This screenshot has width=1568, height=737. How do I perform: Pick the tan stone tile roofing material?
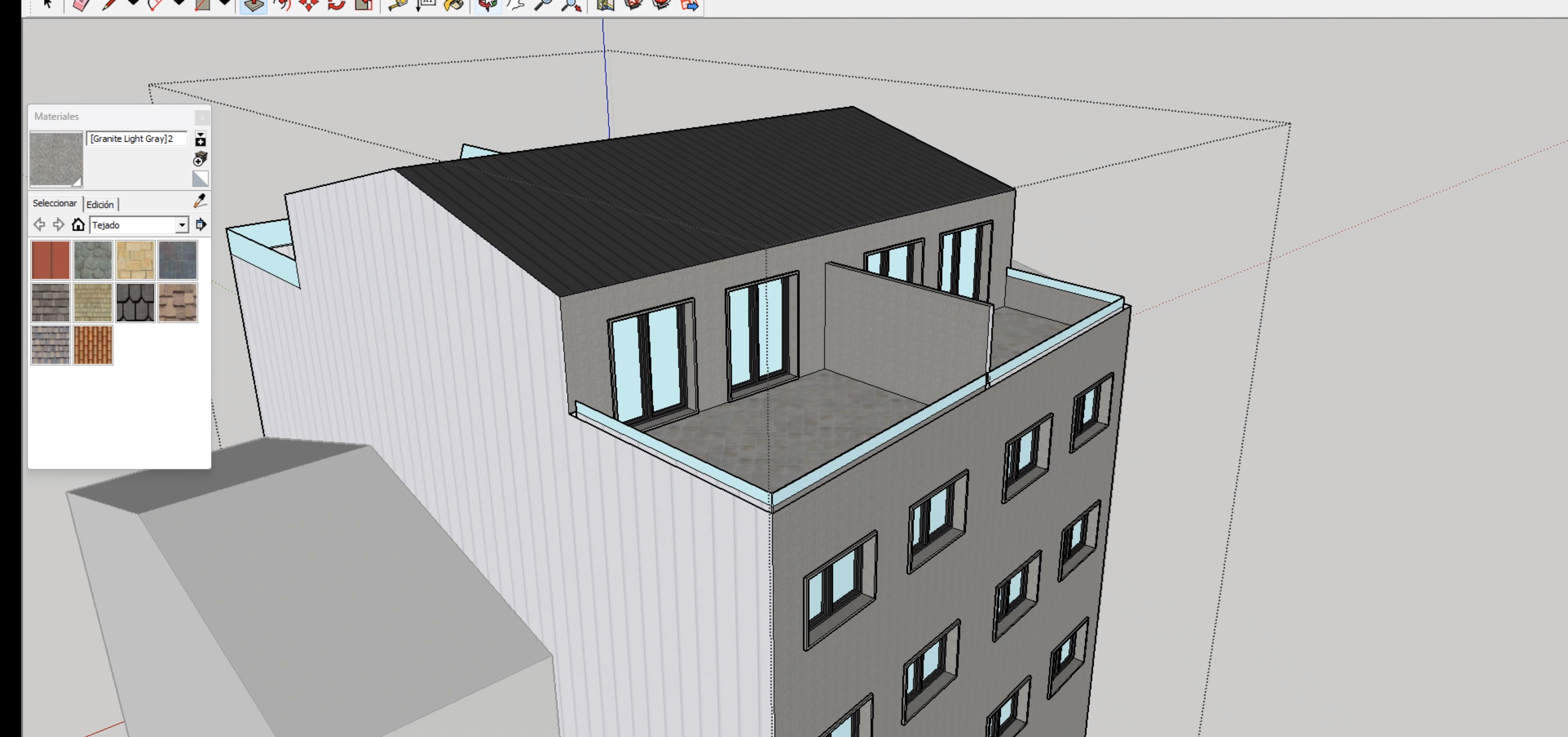135,260
